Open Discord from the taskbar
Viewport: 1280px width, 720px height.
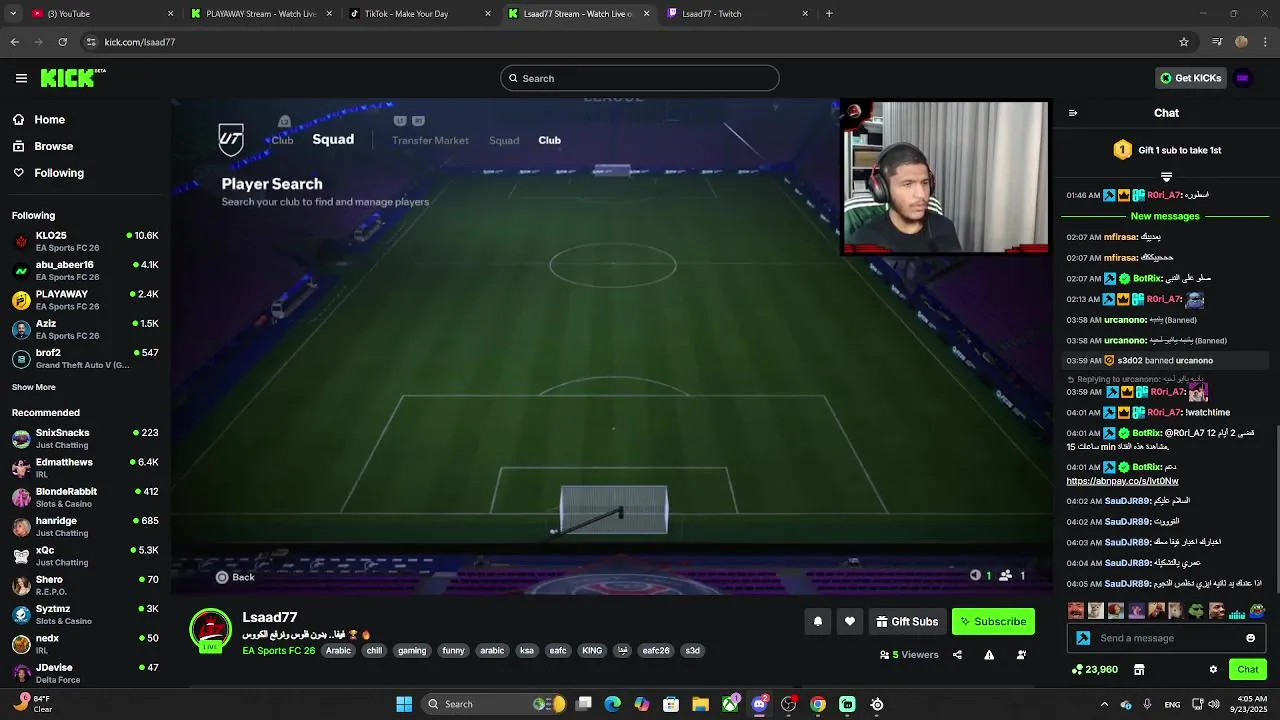(x=759, y=704)
